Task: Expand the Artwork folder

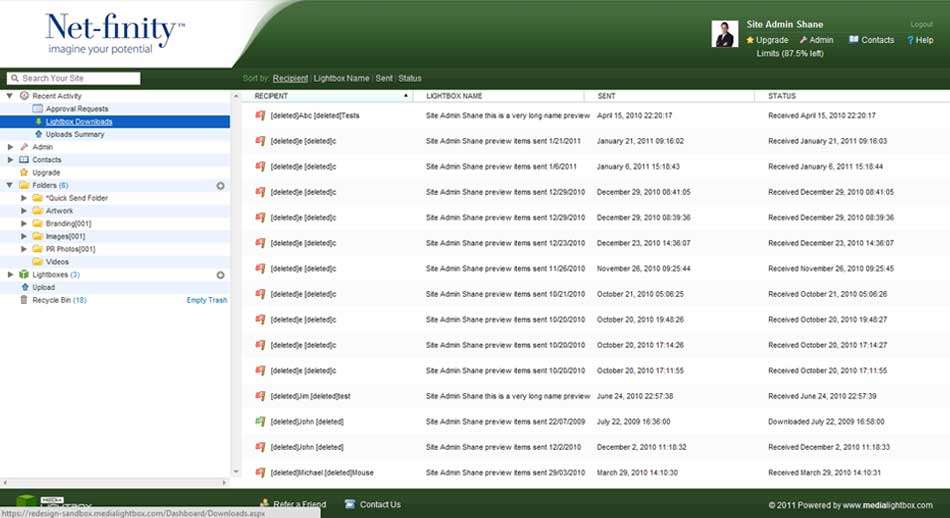Action: [24, 211]
